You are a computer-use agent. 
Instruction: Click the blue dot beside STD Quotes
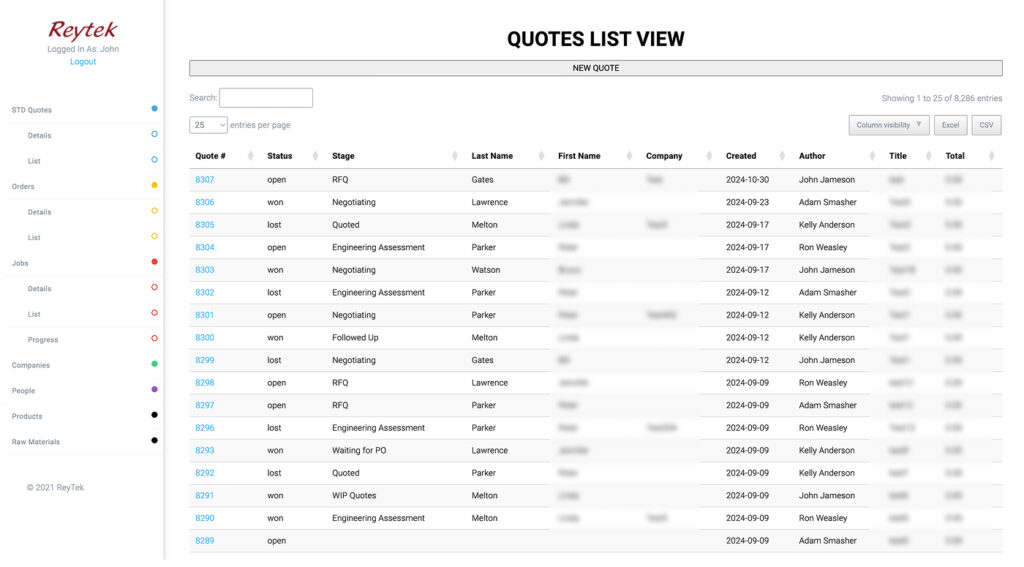pyautogui.click(x=154, y=108)
